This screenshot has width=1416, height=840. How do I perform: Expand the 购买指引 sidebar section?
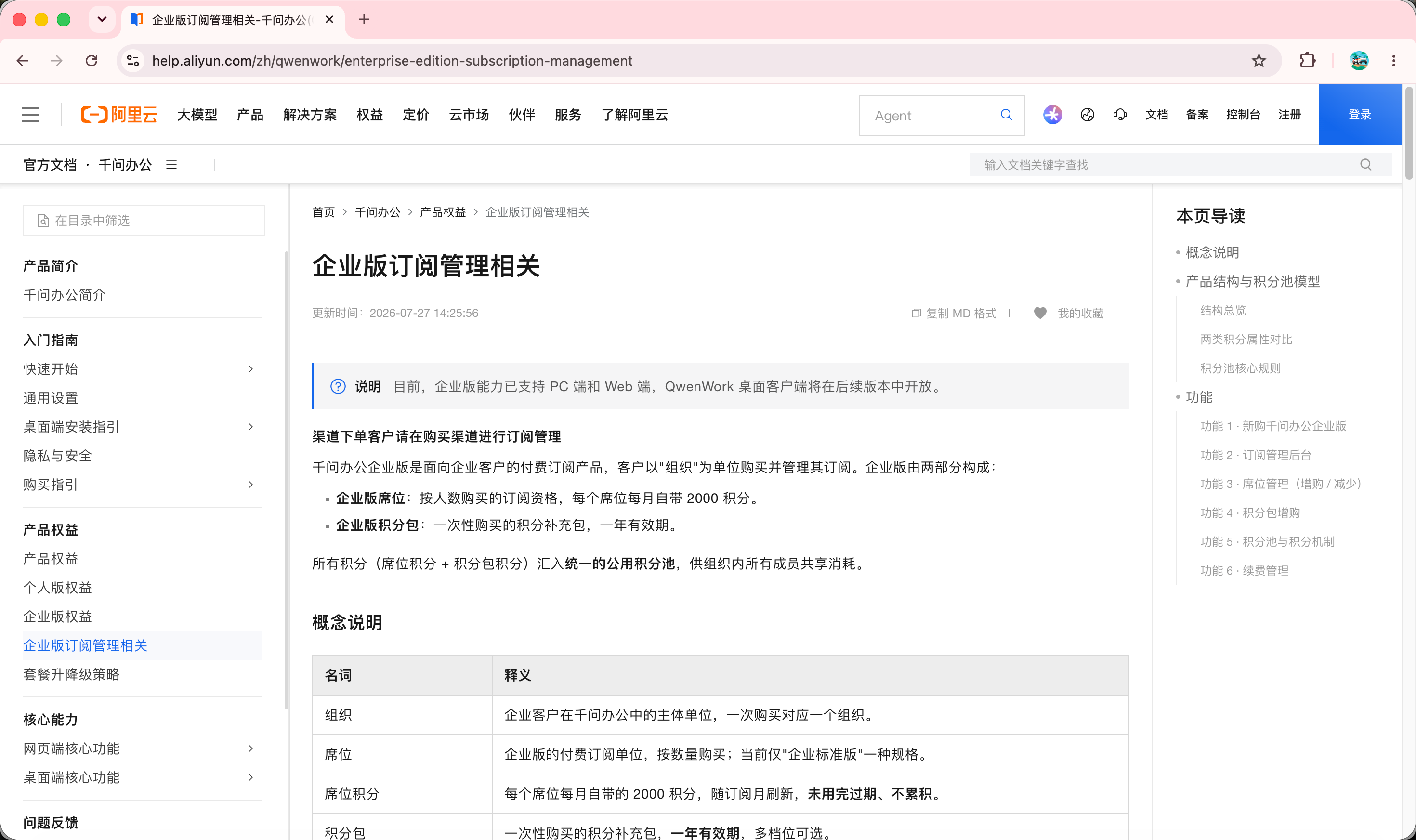click(251, 485)
